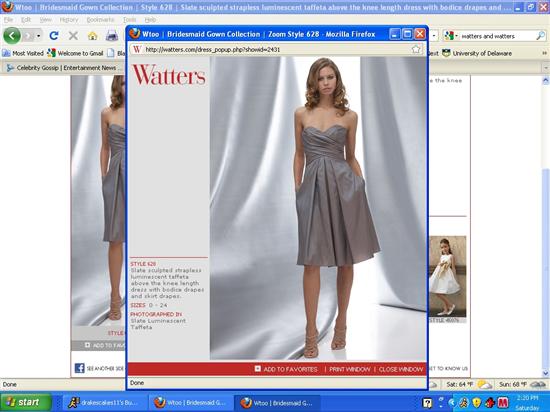Open the University of Delaware bookmark
Viewport: 550px width, 412px height.
pos(476,53)
